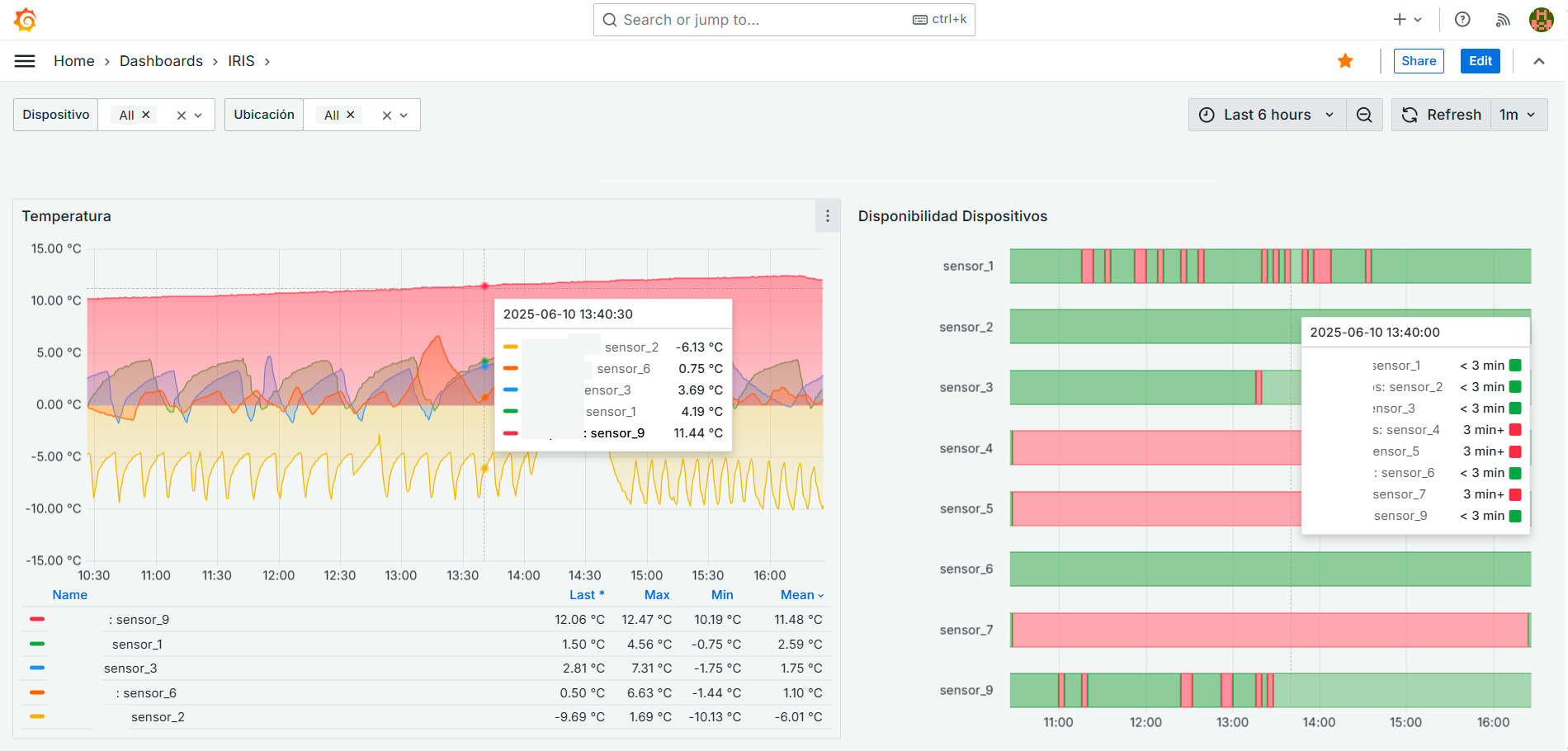Image resolution: width=1568 pixels, height=751 pixels.
Task: Toggle sensor_9 series in Temperatura legend
Action: [142, 620]
